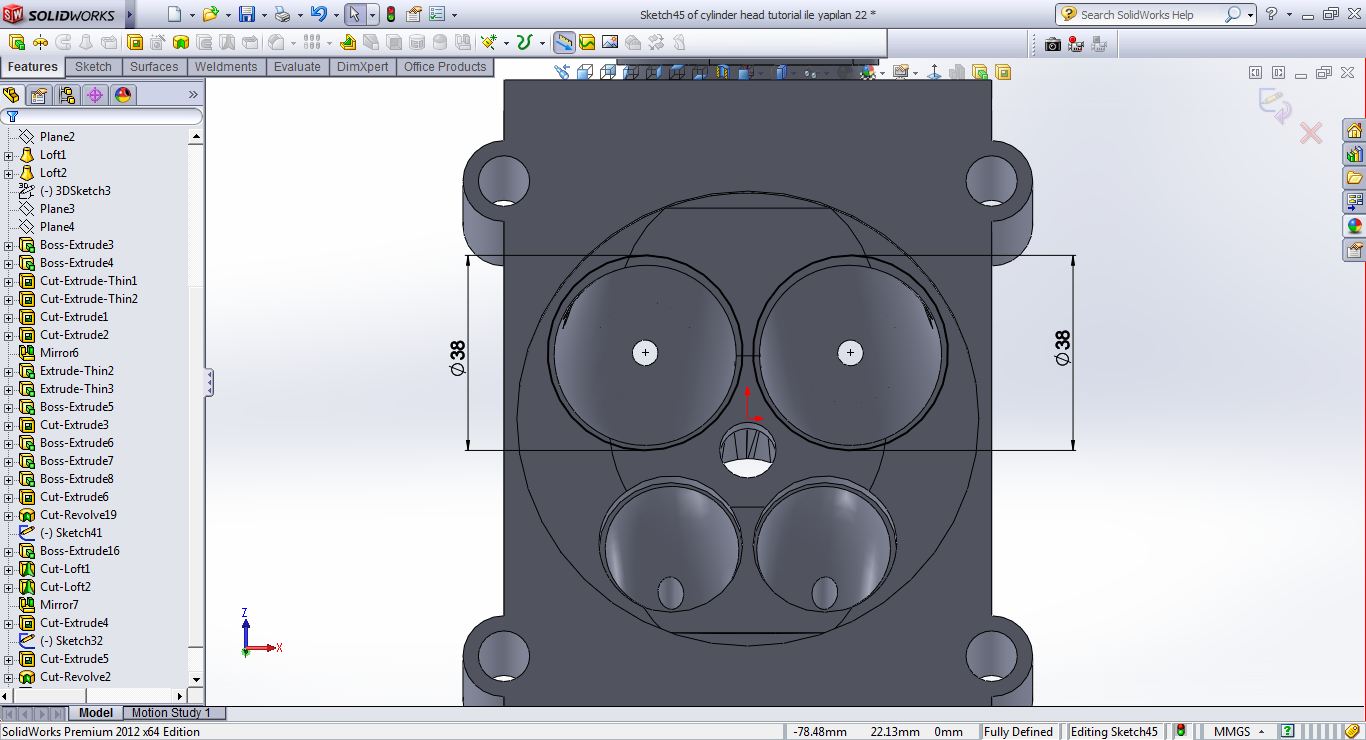Switch to the Office Products tab
Viewport: 1366px width, 740px height.
pyautogui.click(x=445, y=67)
